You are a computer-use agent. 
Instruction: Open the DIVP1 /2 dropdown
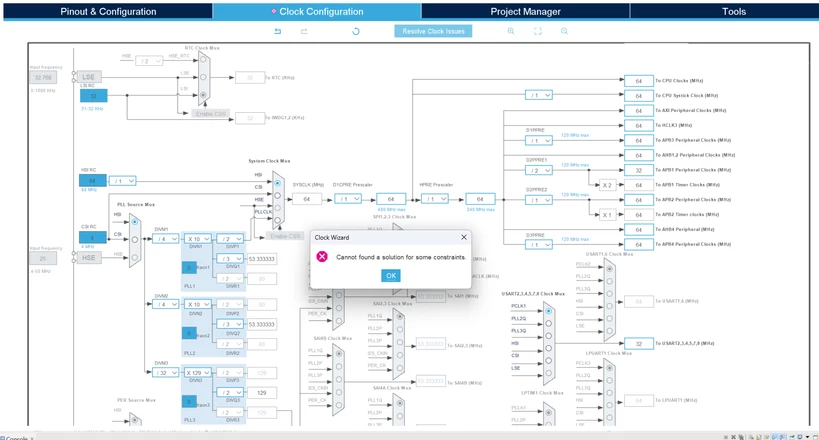[x=230, y=239]
